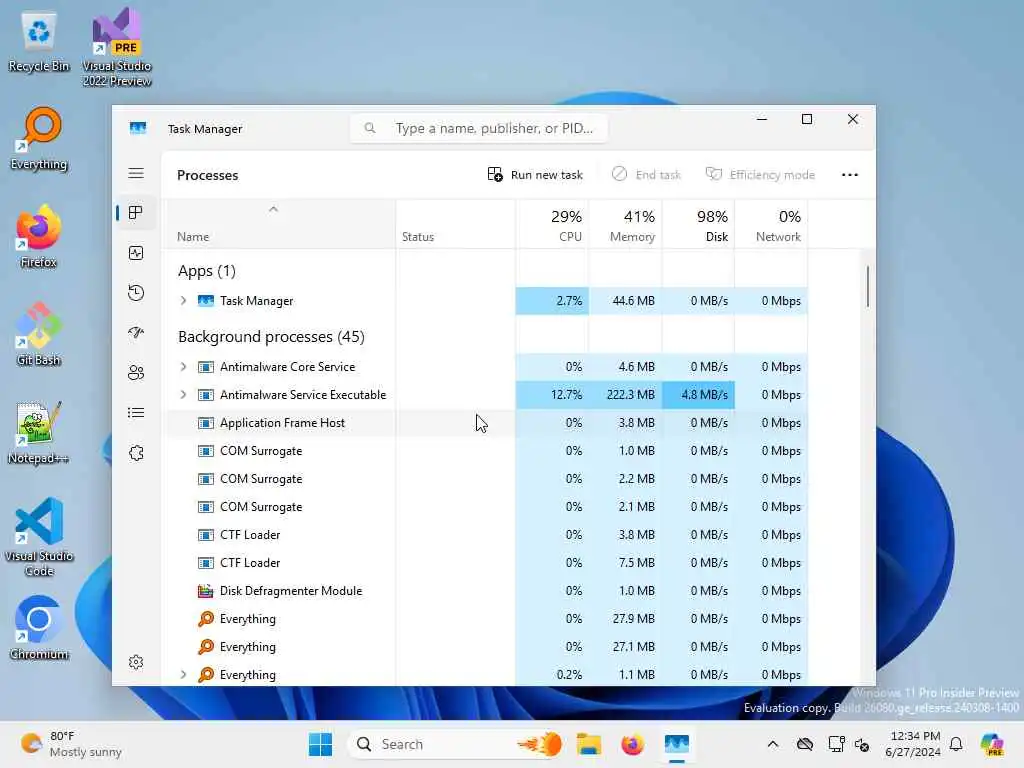Viewport: 1024px width, 768px height.
Task: Open Windows Start menu button
Action: coord(321,744)
